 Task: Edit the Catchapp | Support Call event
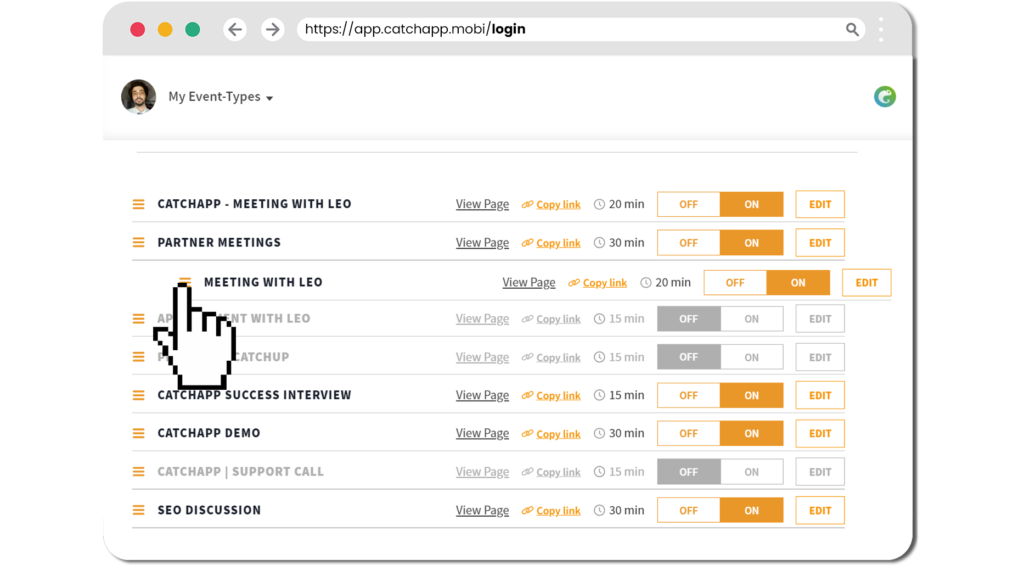pyautogui.click(x=820, y=472)
